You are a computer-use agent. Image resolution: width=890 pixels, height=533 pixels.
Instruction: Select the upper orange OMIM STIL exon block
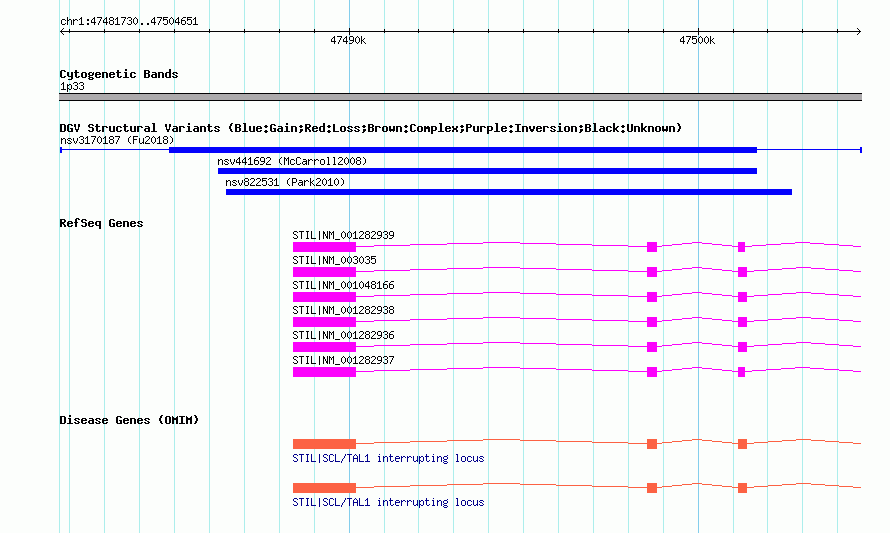[x=324, y=444]
